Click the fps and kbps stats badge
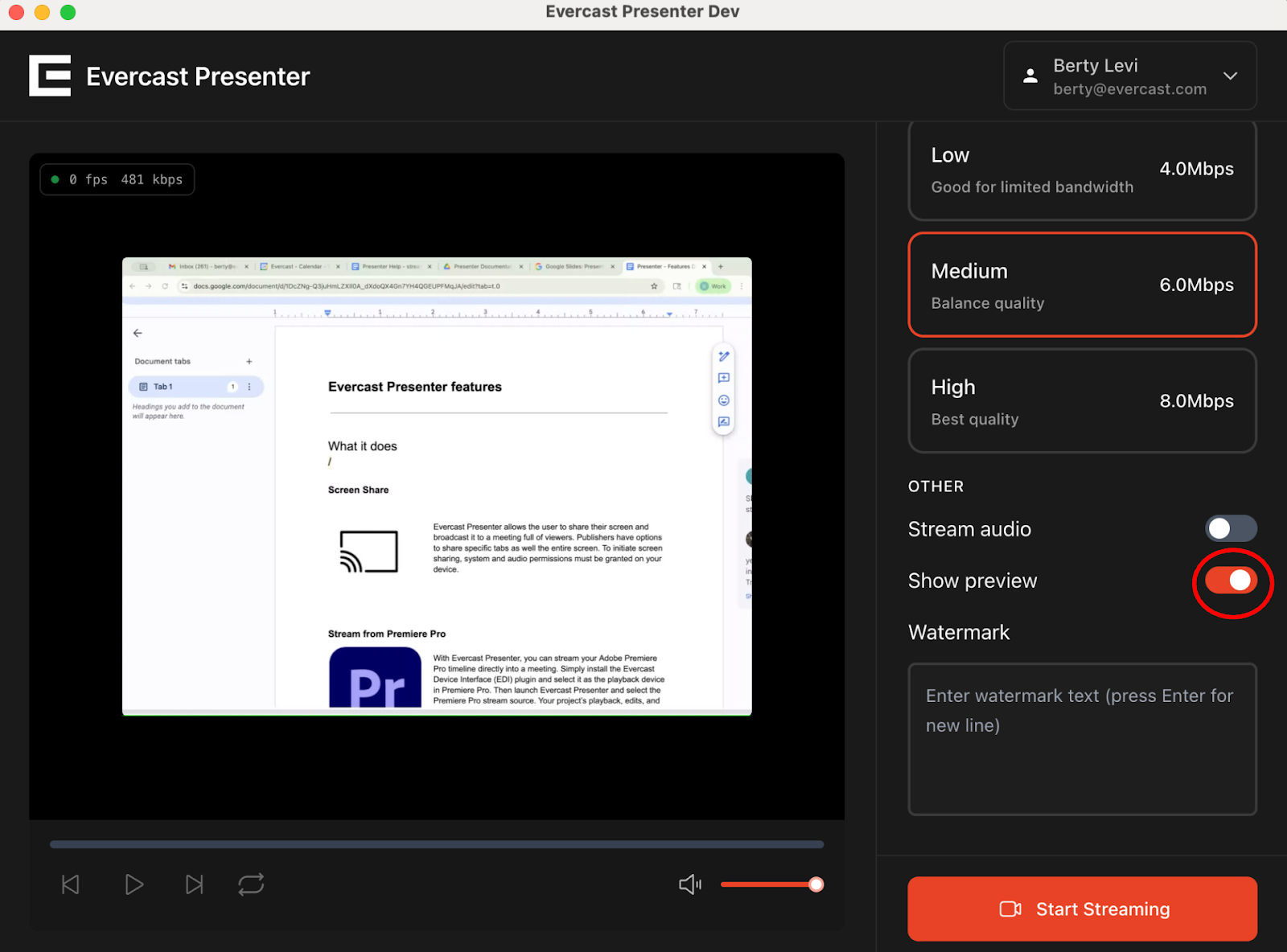1287x952 pixels. click(x=117, y=179)
